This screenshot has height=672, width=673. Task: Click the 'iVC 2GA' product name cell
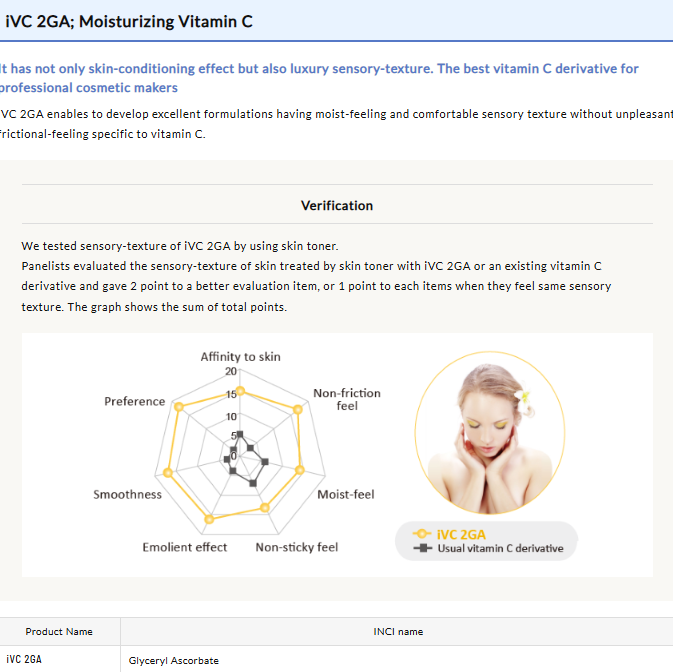tap(24, 660)
